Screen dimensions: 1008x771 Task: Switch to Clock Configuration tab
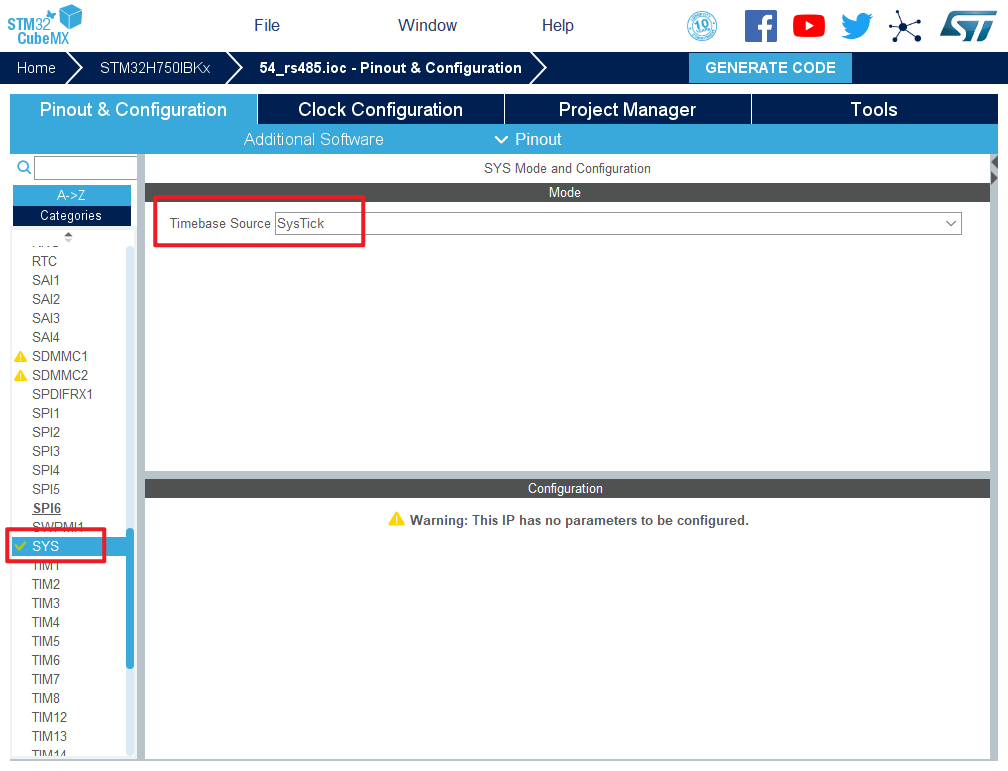380,110
